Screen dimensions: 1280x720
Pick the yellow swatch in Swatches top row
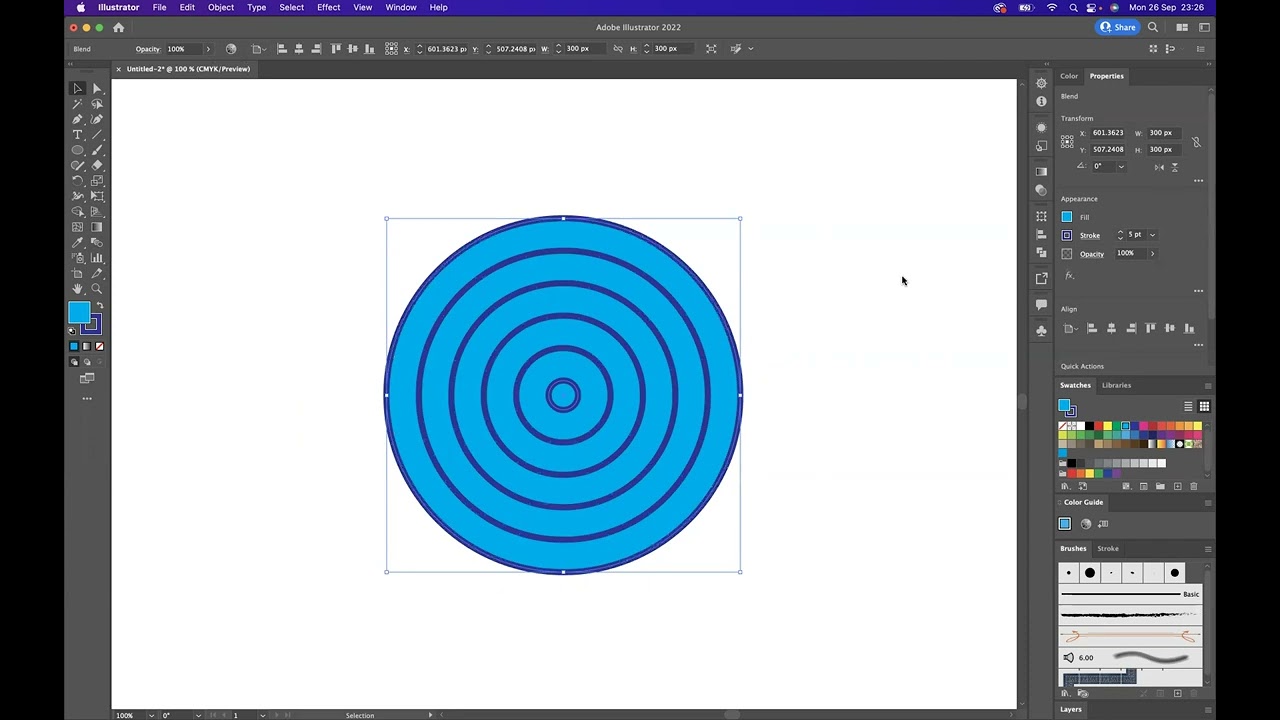[x=1107, y=426]
